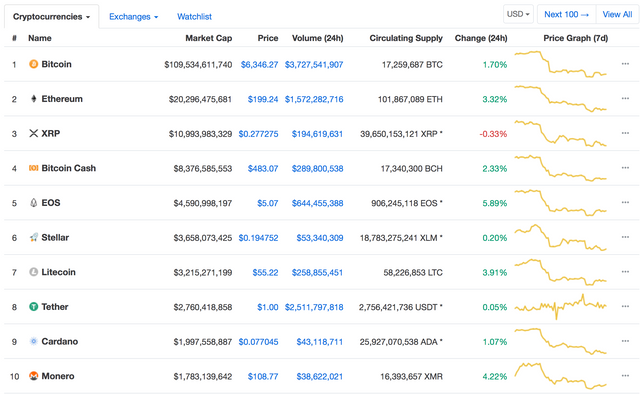Click the Stellar rocket icon
The image size is (640, 394).
point(33,237)
